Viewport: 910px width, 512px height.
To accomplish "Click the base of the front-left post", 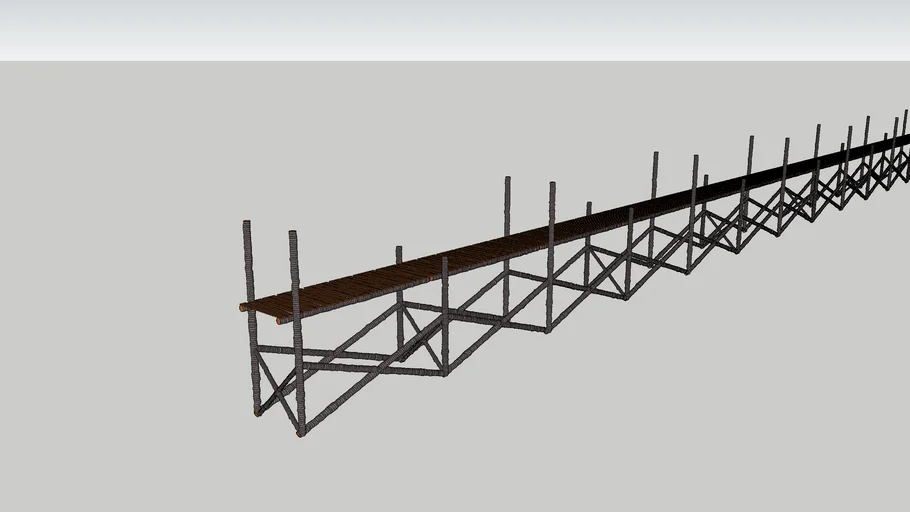I will [x=257, y=410].
